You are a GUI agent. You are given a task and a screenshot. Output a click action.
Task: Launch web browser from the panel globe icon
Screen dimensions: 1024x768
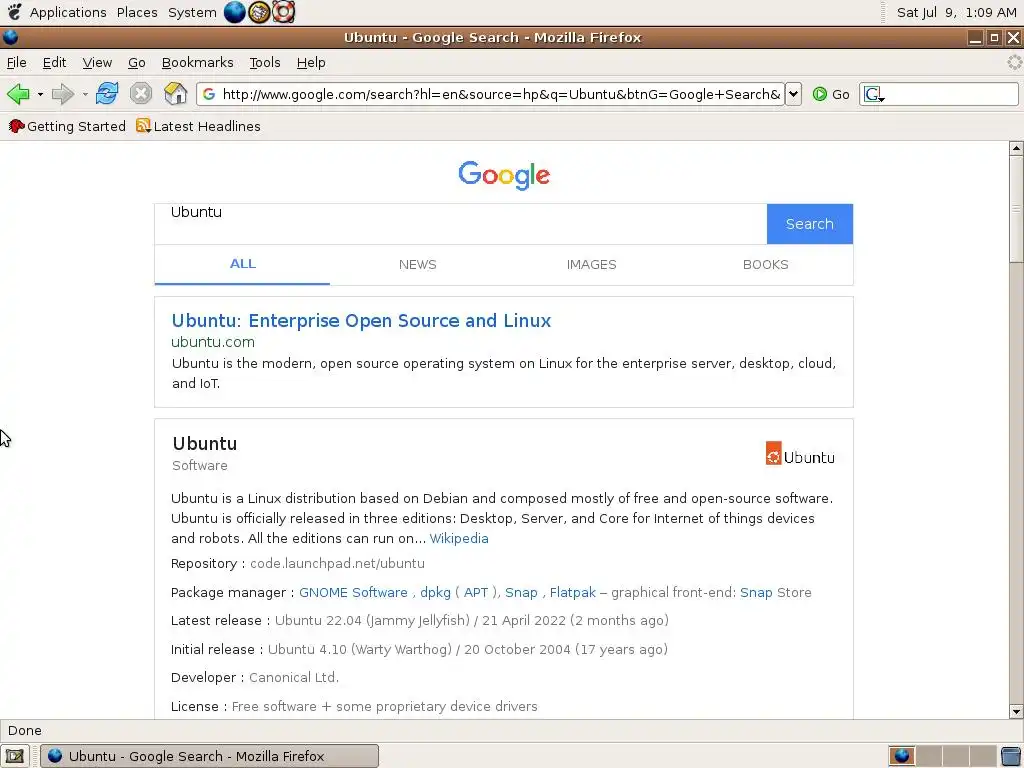(x=234, y=12)
